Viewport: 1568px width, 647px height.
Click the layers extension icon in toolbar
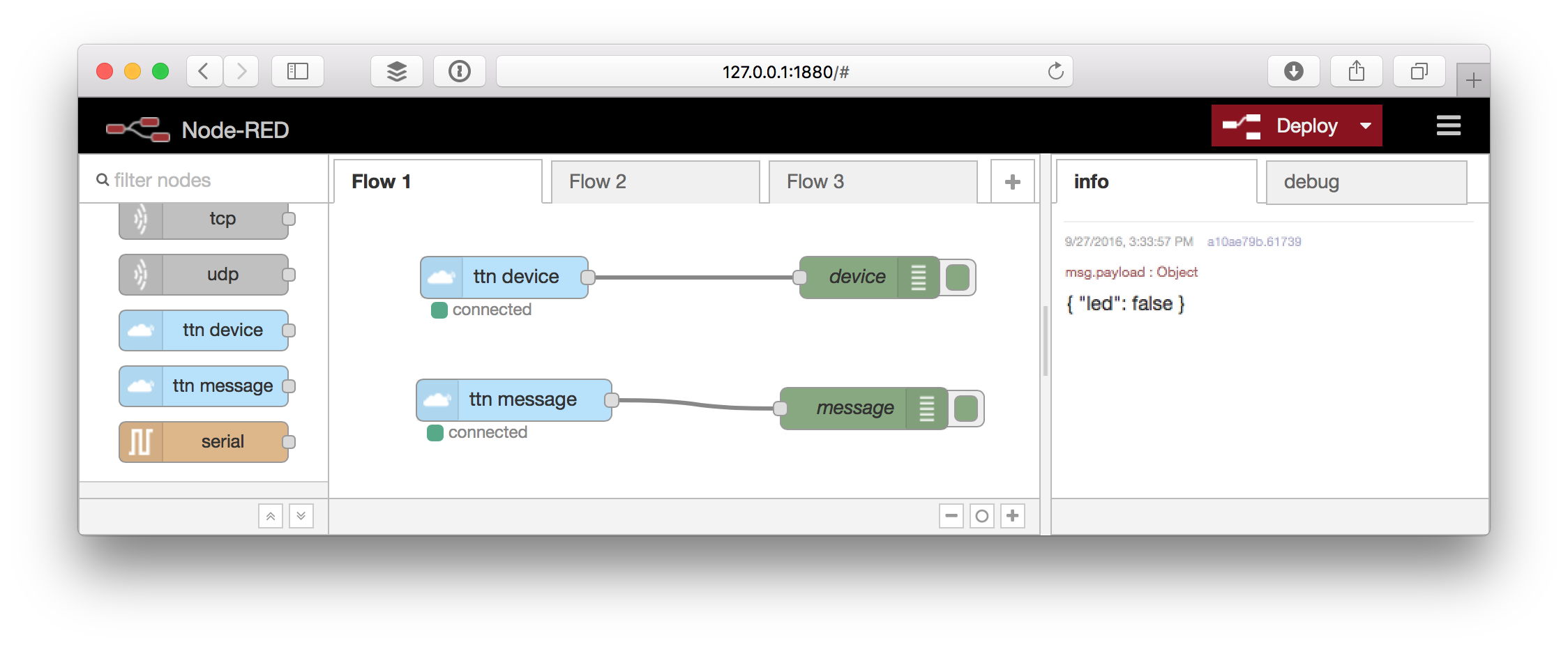[397, 71]
